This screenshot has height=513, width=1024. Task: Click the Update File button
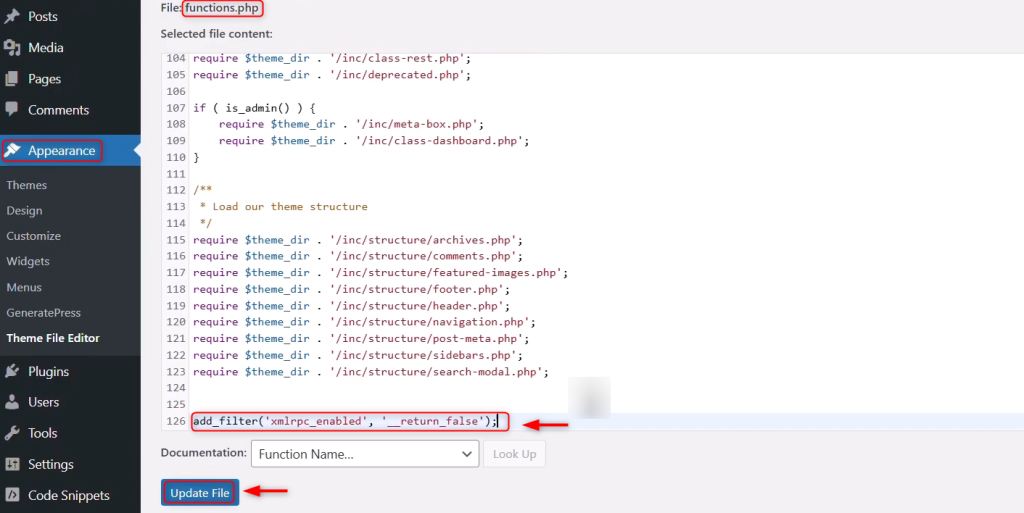coord(200,493)
